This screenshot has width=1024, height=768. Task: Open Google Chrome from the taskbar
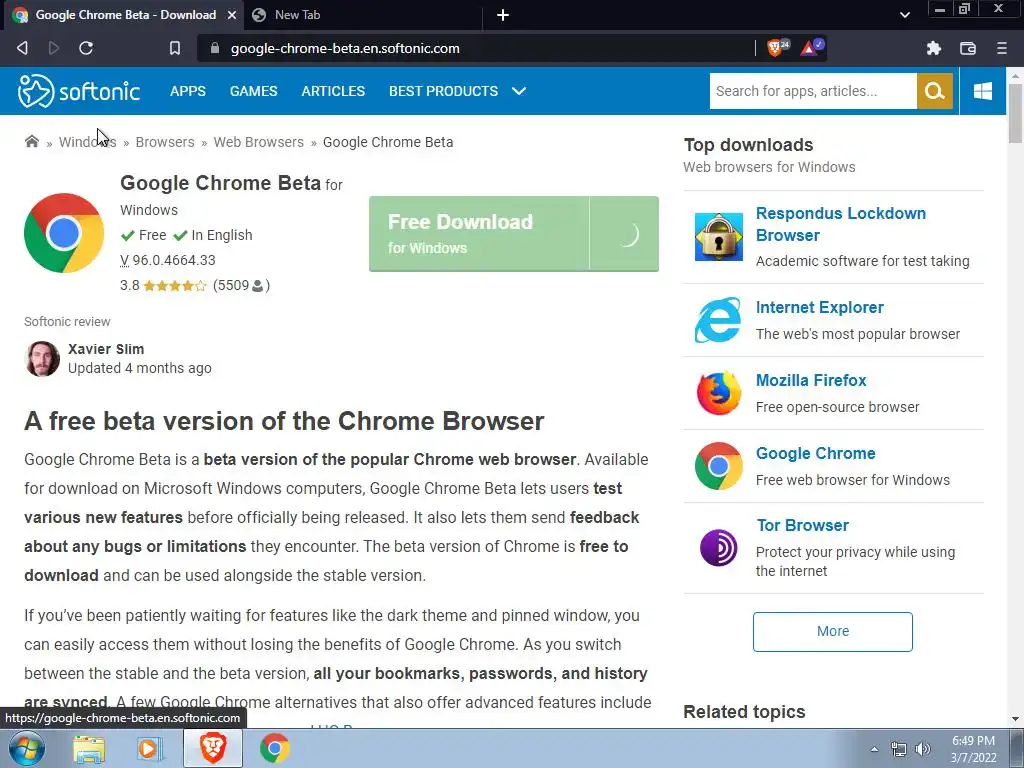pos(275,748)
